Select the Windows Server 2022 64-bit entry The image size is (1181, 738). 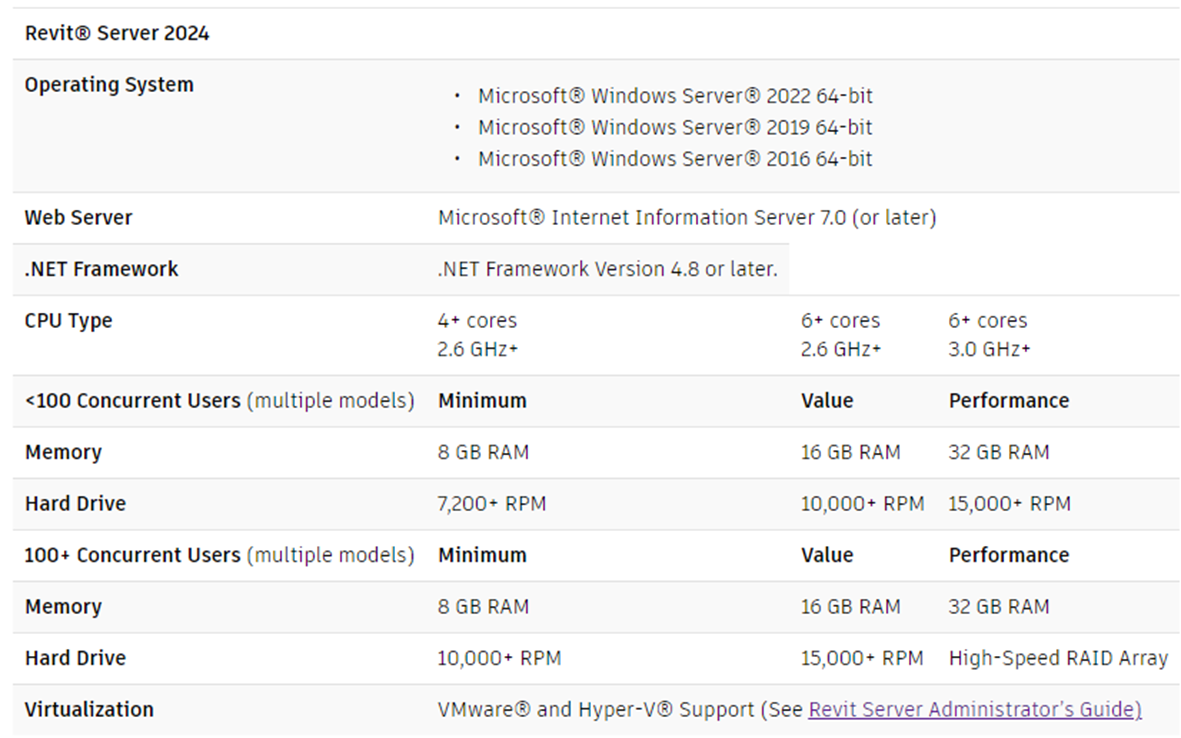click(674, 96)
